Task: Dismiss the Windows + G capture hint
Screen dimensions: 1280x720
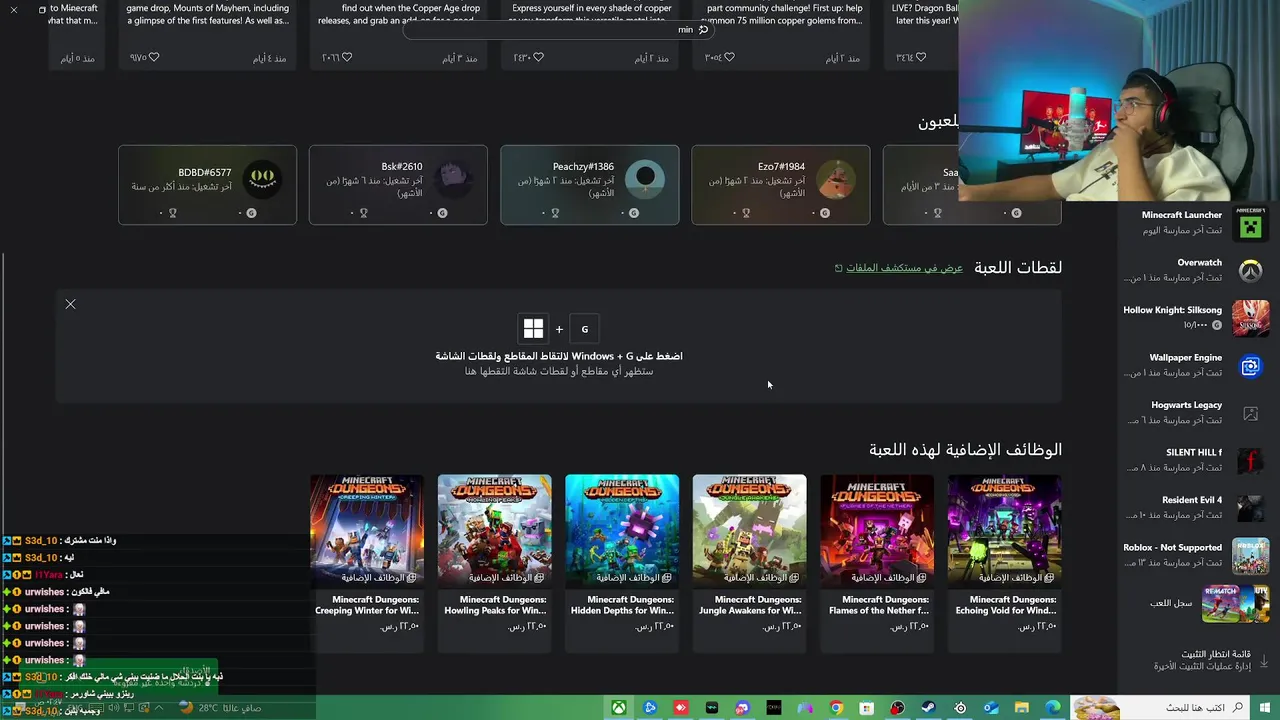Action: [x=70, y=304]
